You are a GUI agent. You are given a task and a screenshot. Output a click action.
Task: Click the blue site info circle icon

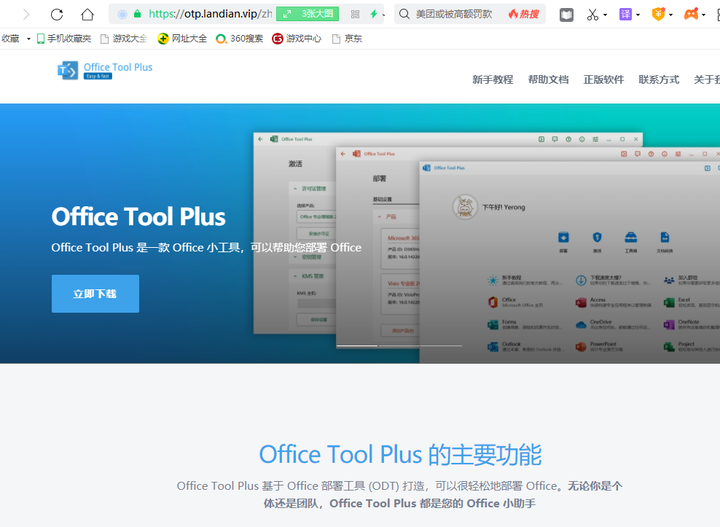[122, 14]
